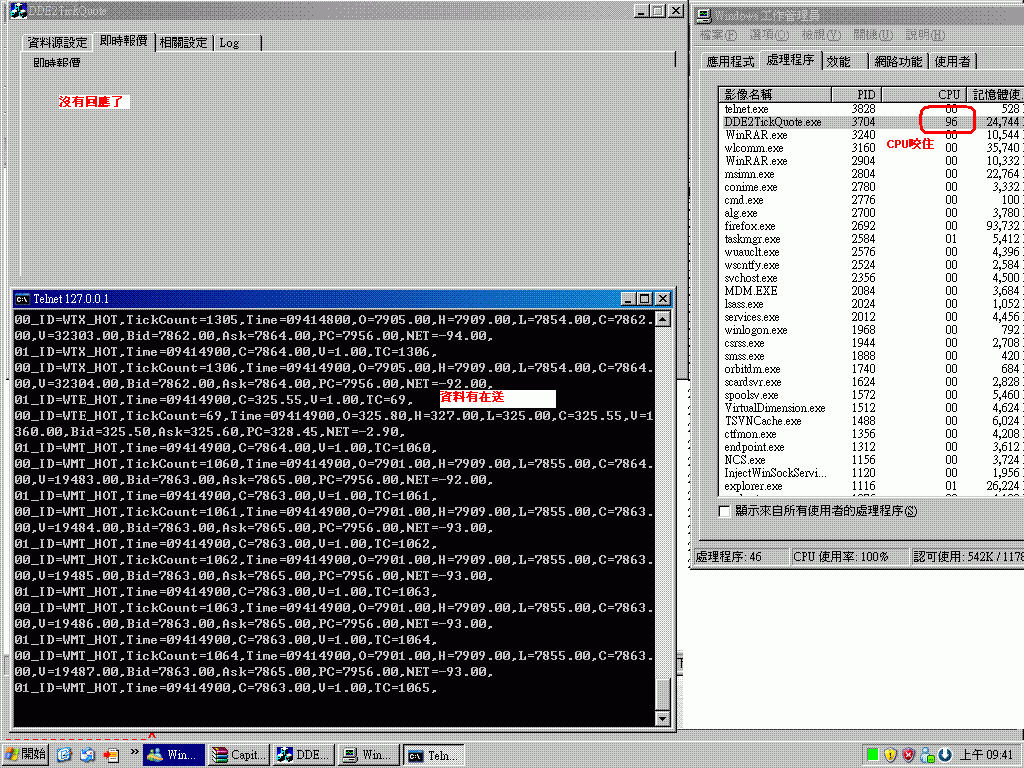
Task: Toggle 顯示來自所有使用者的處理程序 checkbox
Action: (724, 511)
